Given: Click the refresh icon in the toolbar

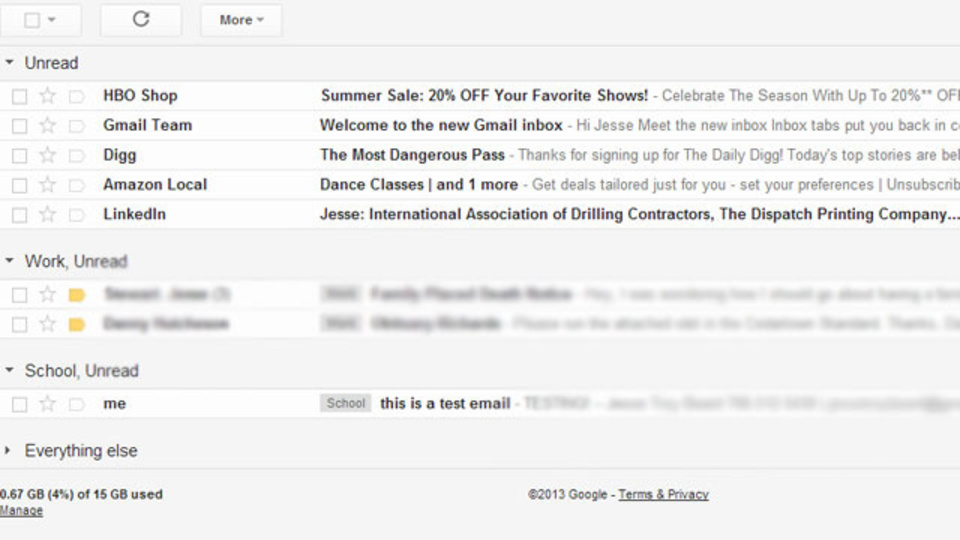Looking at the screenshot, I should pos(141,19).
